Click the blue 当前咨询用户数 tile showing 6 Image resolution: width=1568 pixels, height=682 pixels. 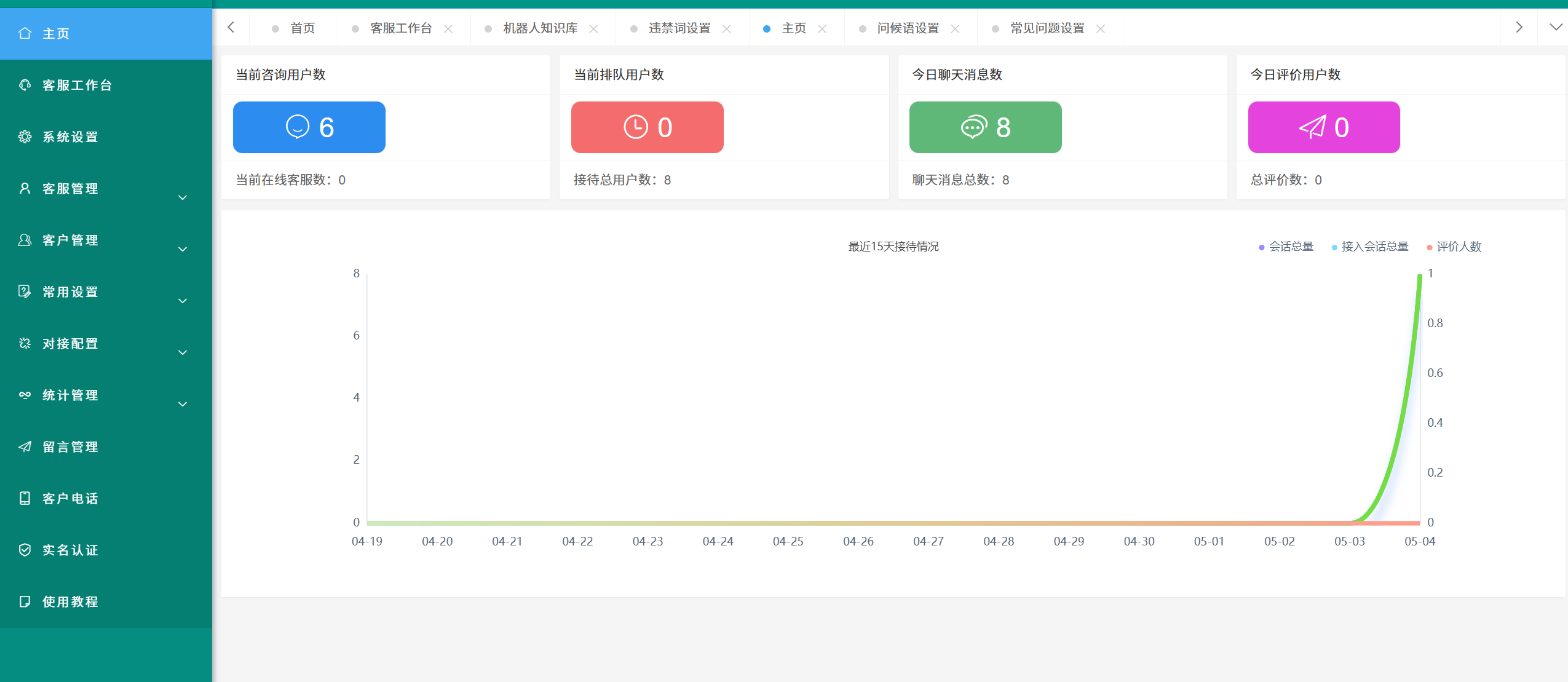click(x=309, y=127)
